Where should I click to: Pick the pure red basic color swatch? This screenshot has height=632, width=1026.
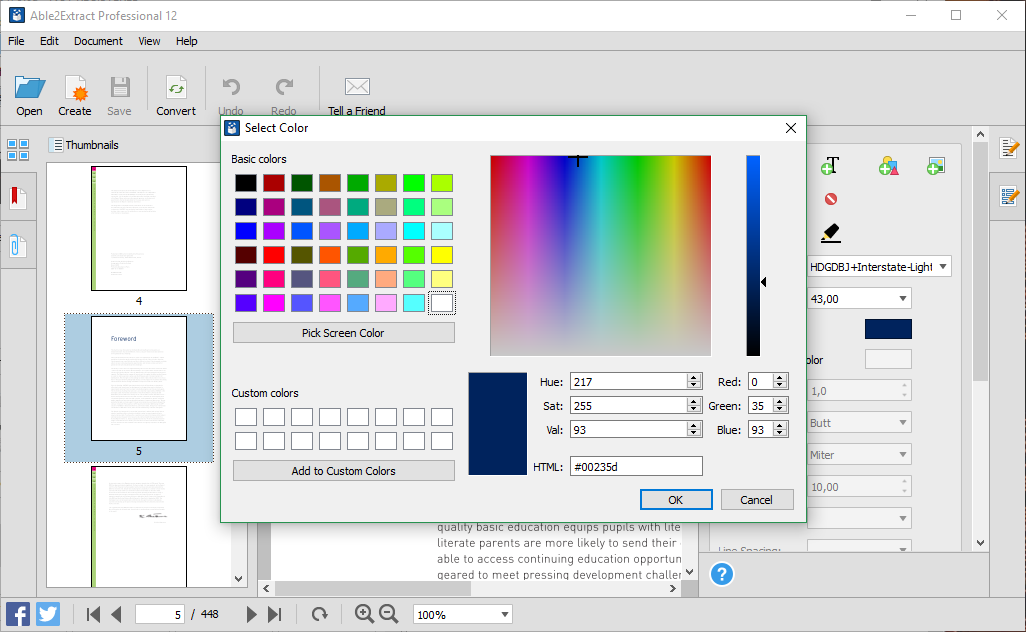click(x=274, y=255)
